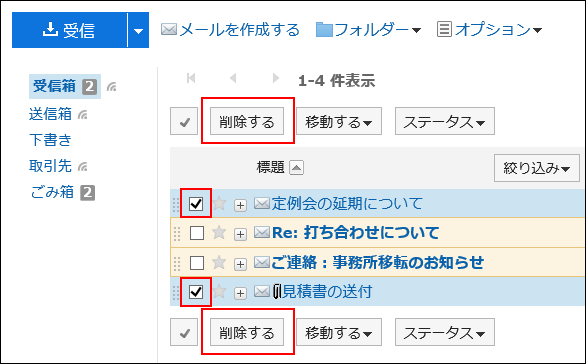The width and height of the screenshot is (586, 364).
Task: Star the Re: 打ち合わせについて mail
Action: point(219,232)
